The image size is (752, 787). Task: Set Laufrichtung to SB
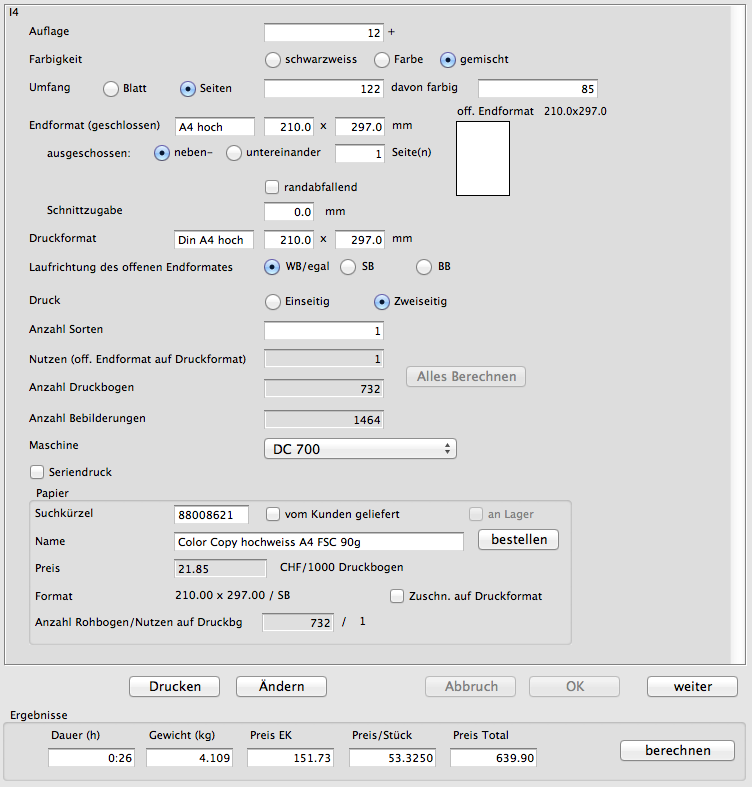click(x=348, y=267)
